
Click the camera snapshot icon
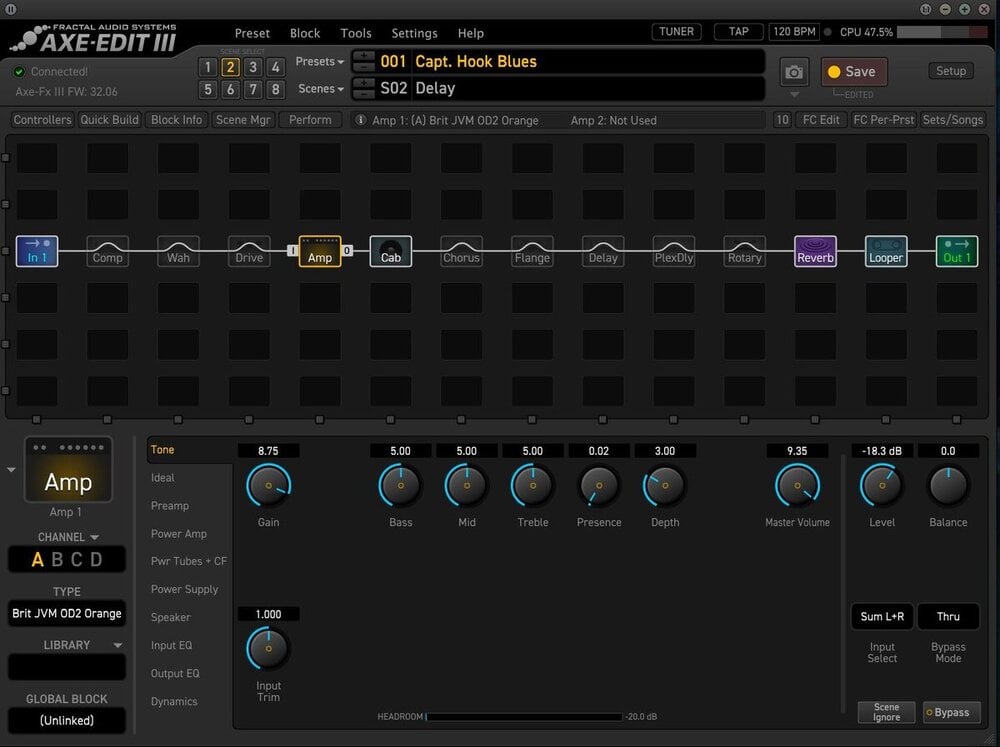coord(794,72)
